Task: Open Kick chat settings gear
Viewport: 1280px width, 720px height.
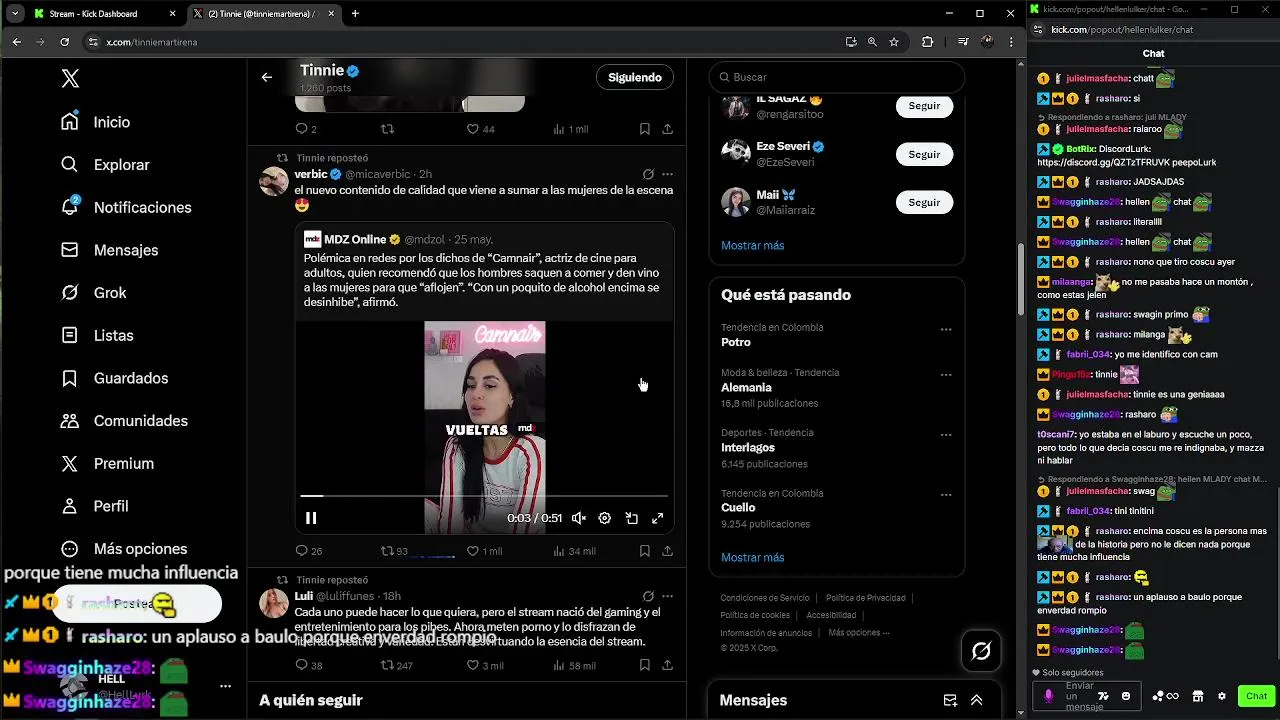Action: tap(1221, 696)
